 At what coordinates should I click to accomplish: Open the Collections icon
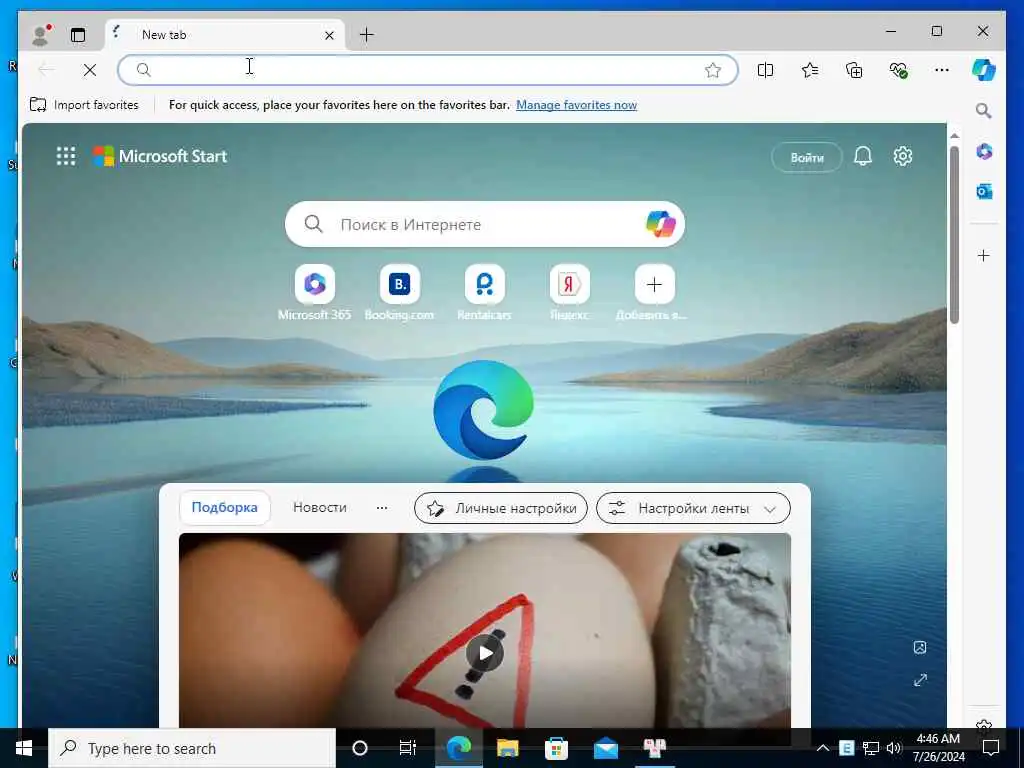pos(854,70)
